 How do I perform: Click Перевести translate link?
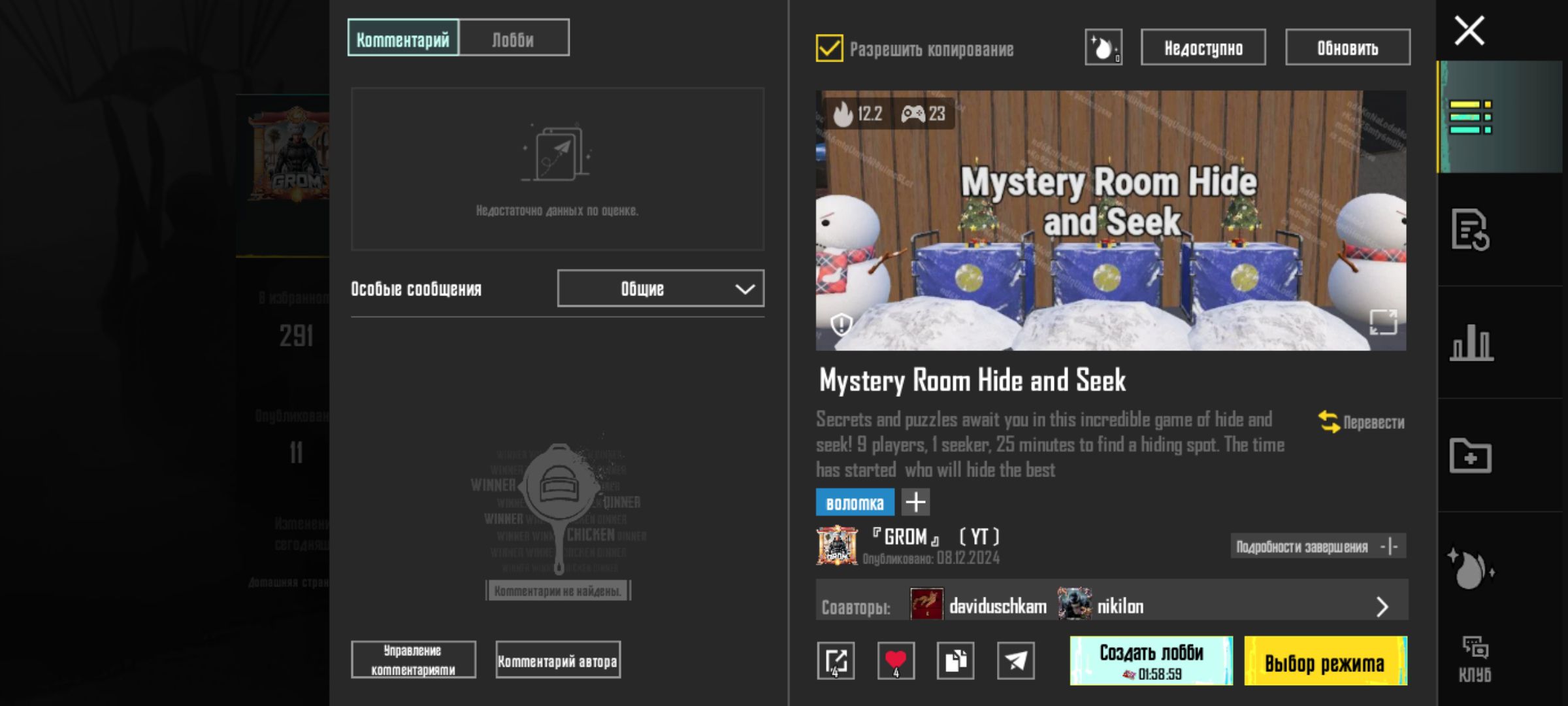(1362, 422)
